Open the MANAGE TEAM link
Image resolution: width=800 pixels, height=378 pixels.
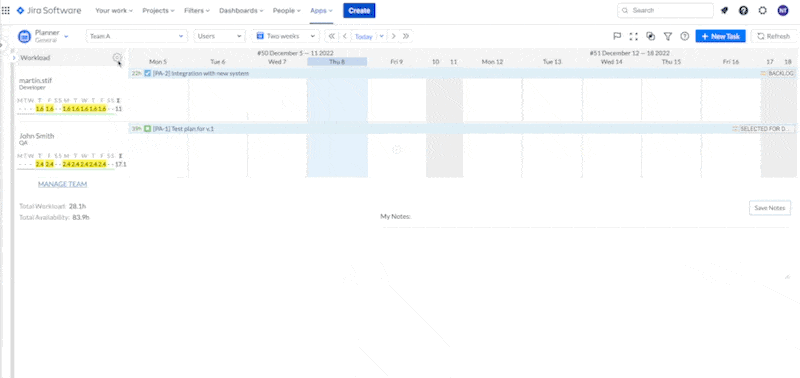[62, 184]
